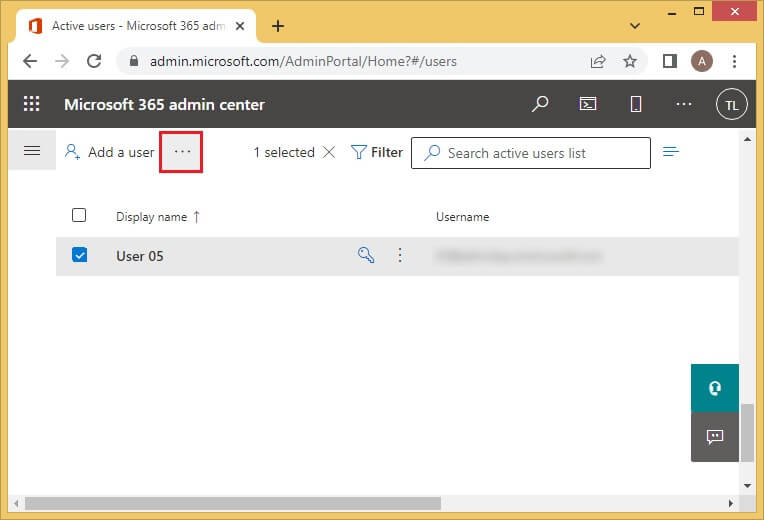This screenshot has height=520, width=764.
Task: View site security lock icon
Action: 134,61
